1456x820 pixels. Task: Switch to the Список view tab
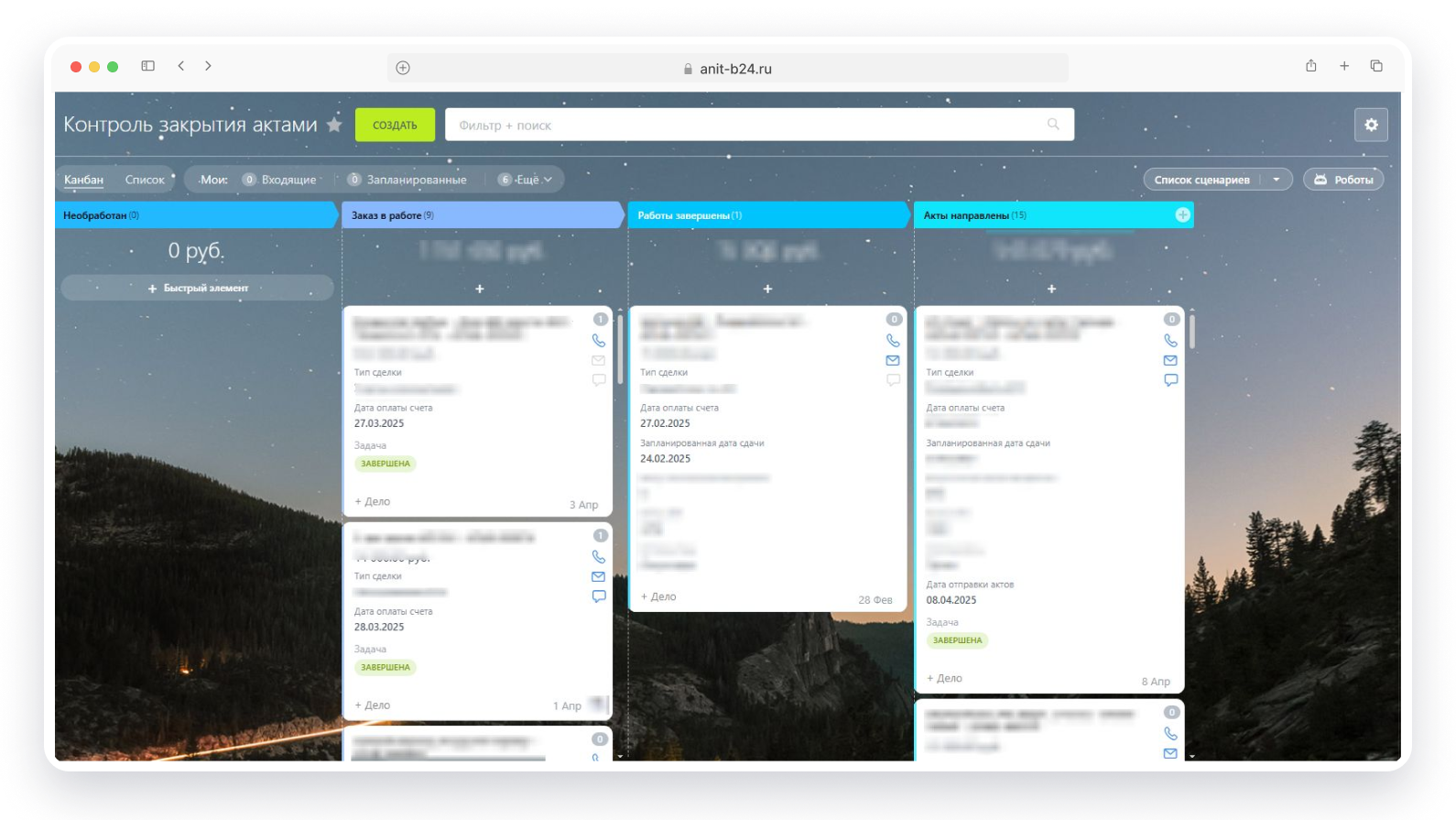pyautogui.click(x=145, y=180)
